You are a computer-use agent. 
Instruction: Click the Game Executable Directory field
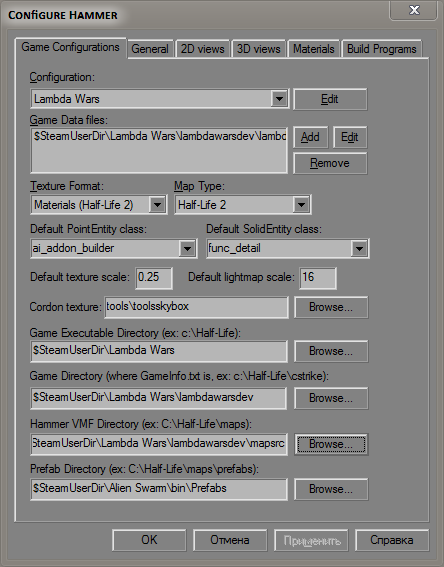click(159, 351)
